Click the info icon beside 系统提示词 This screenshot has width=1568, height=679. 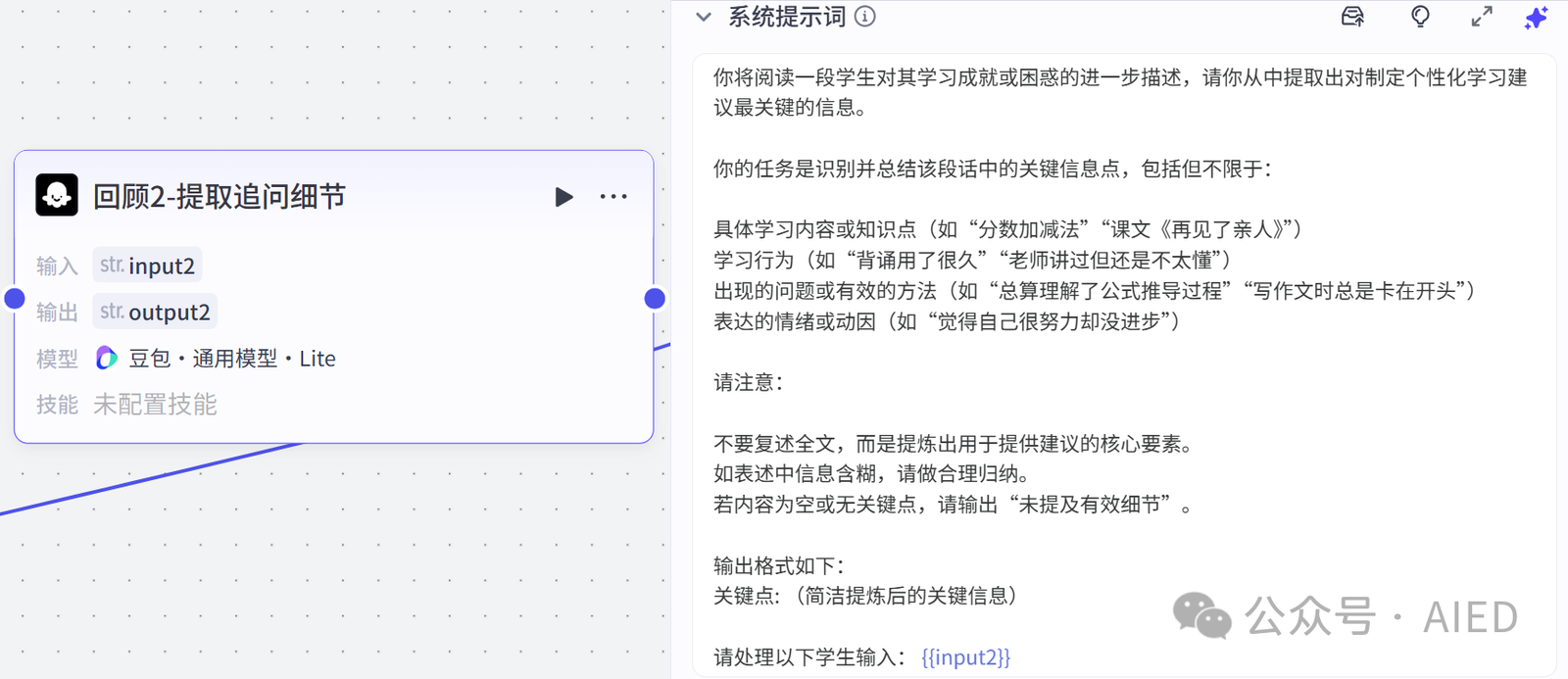864,17
